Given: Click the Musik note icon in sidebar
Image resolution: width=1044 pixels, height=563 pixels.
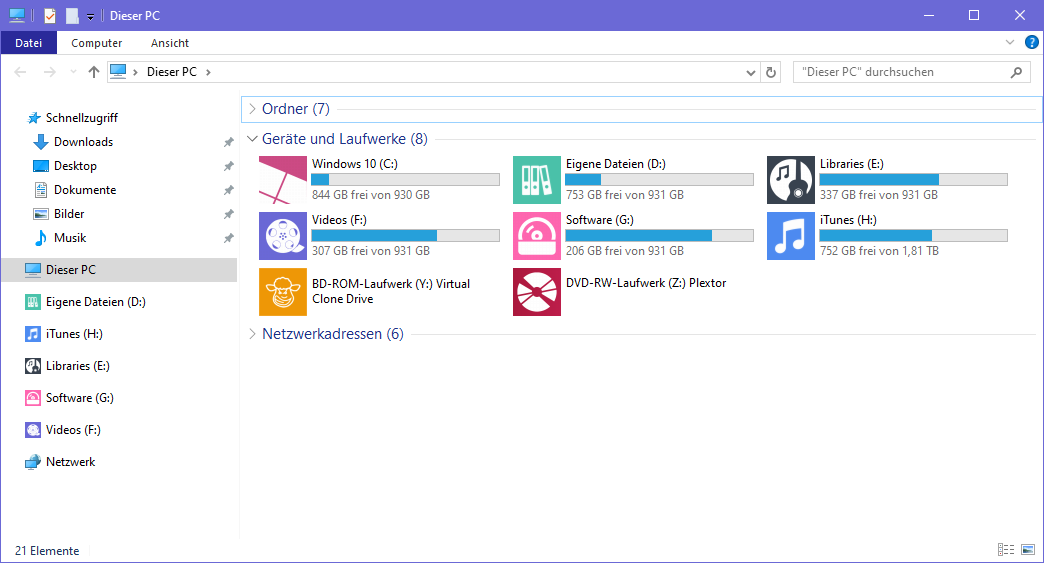Looking at the screenshot, I should pos(41,238).
